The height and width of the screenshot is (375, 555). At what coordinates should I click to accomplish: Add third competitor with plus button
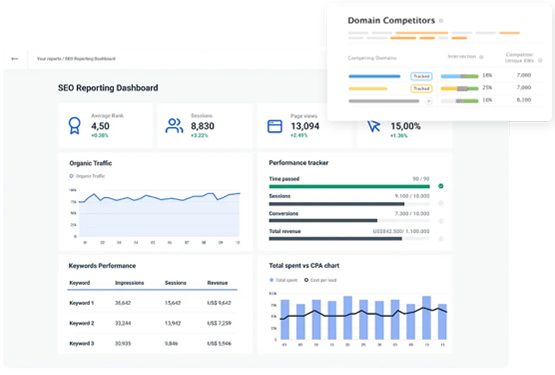429,101
